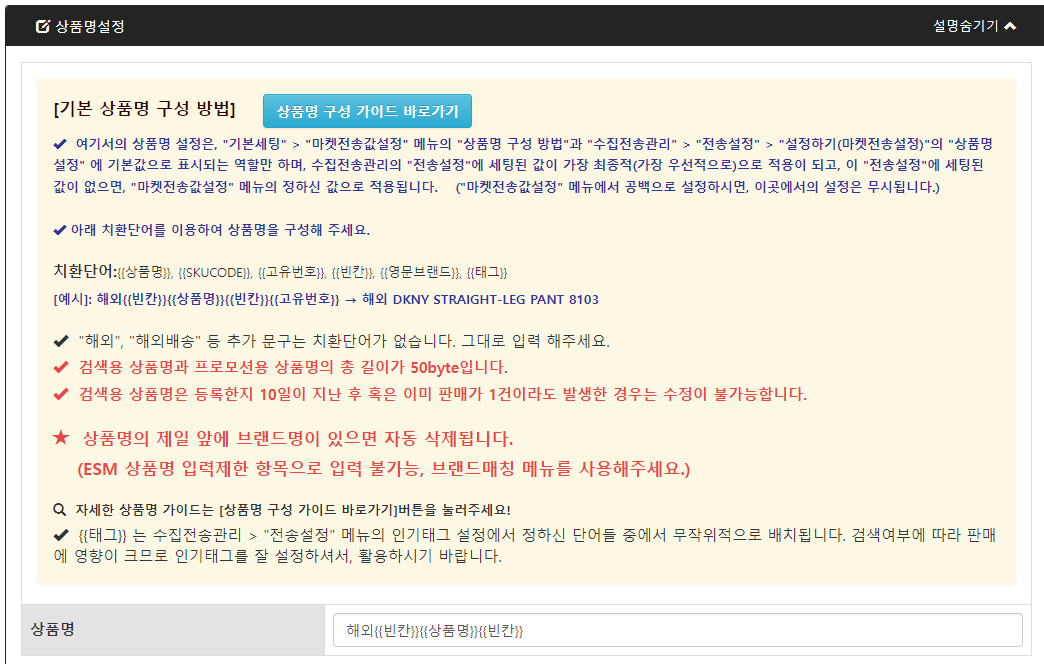Click the red star icon before 브랜드명 warning

coord(61,439)
